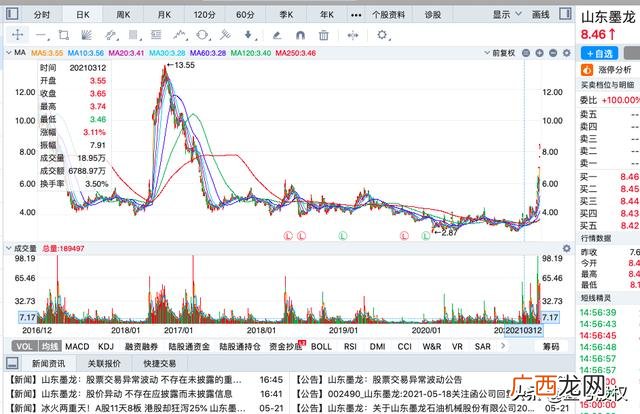This screenshot has width=640, height=414.
Task: Toggle VOL indicator button
Action: pyautogui.click(x=24, y=346)
